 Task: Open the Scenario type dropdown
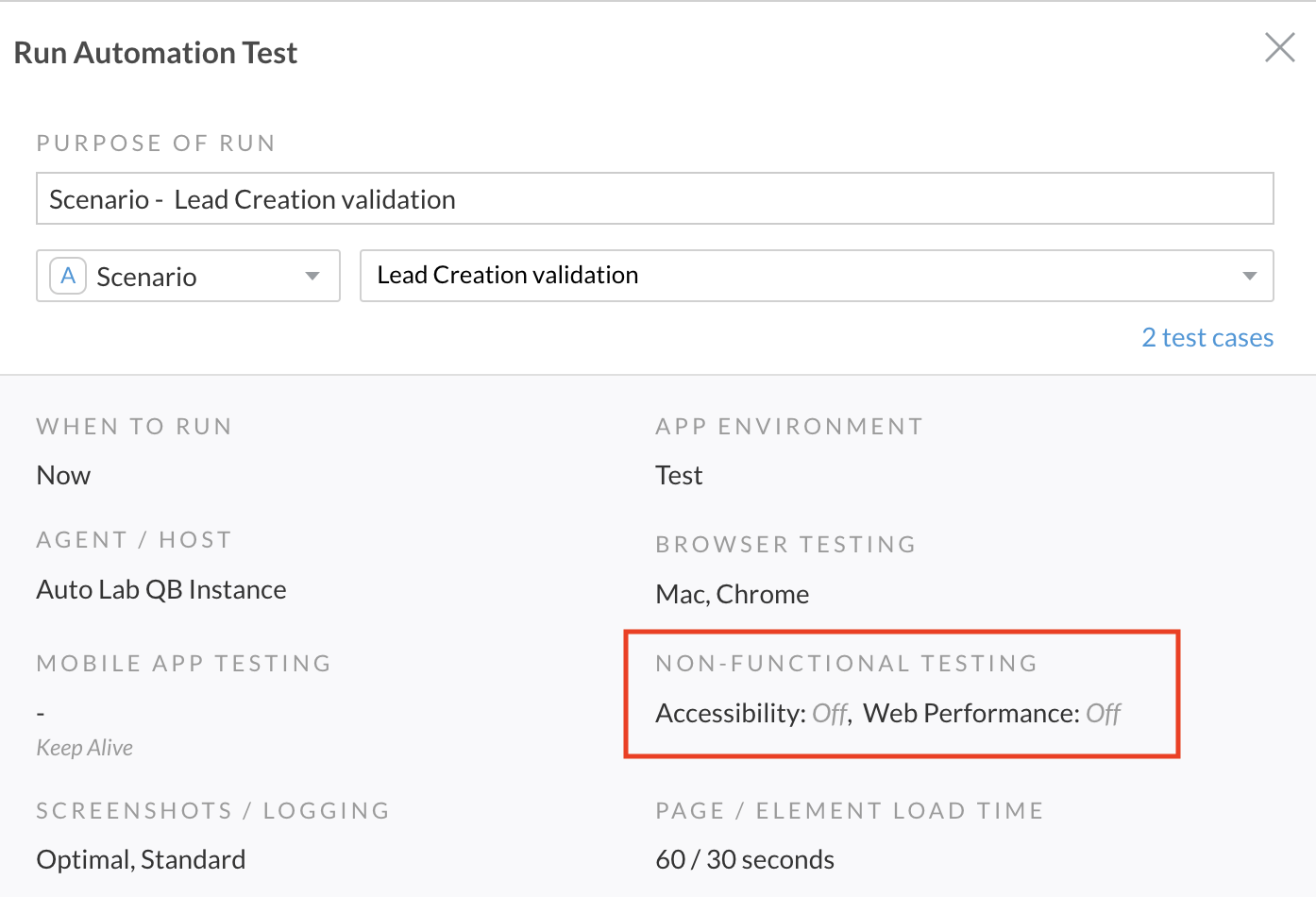pyautogui.click(x=188, y=276)
